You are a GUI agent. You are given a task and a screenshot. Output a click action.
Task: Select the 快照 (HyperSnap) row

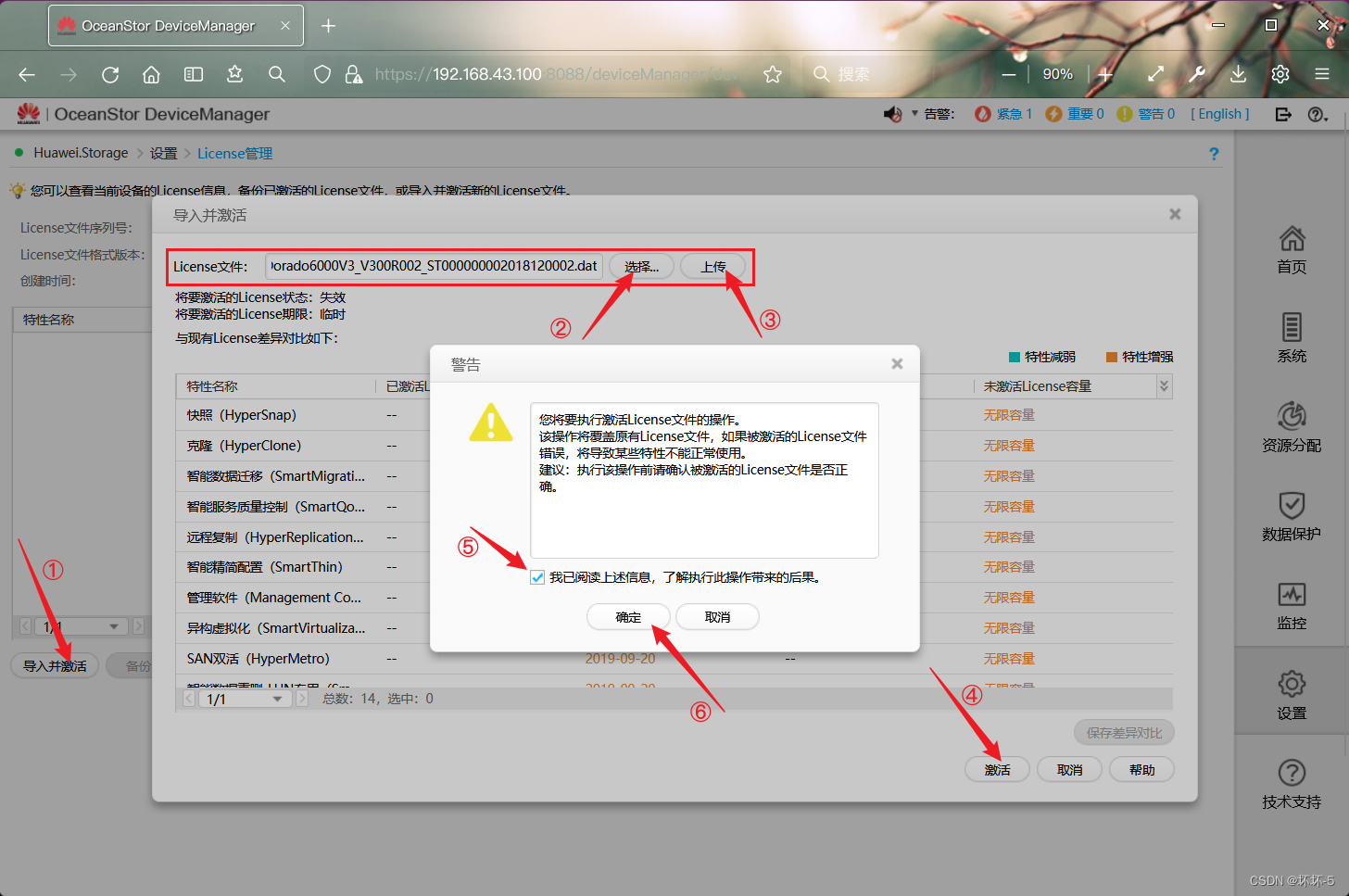click(x=674, y=415)
